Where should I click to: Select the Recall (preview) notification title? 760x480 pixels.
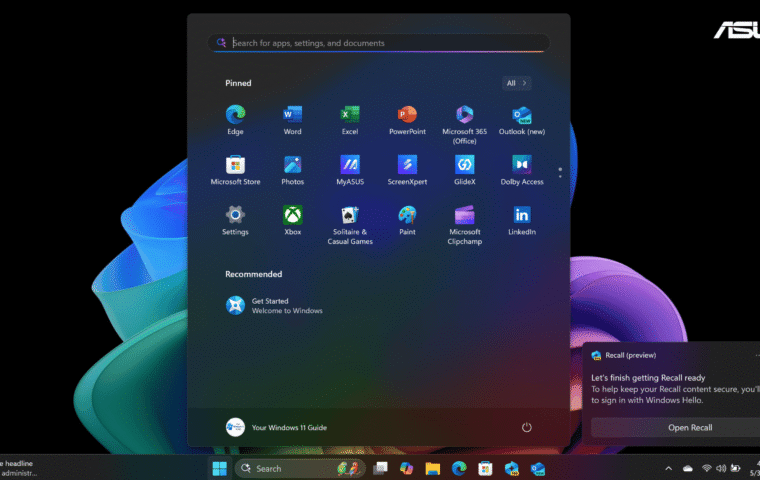631,355
